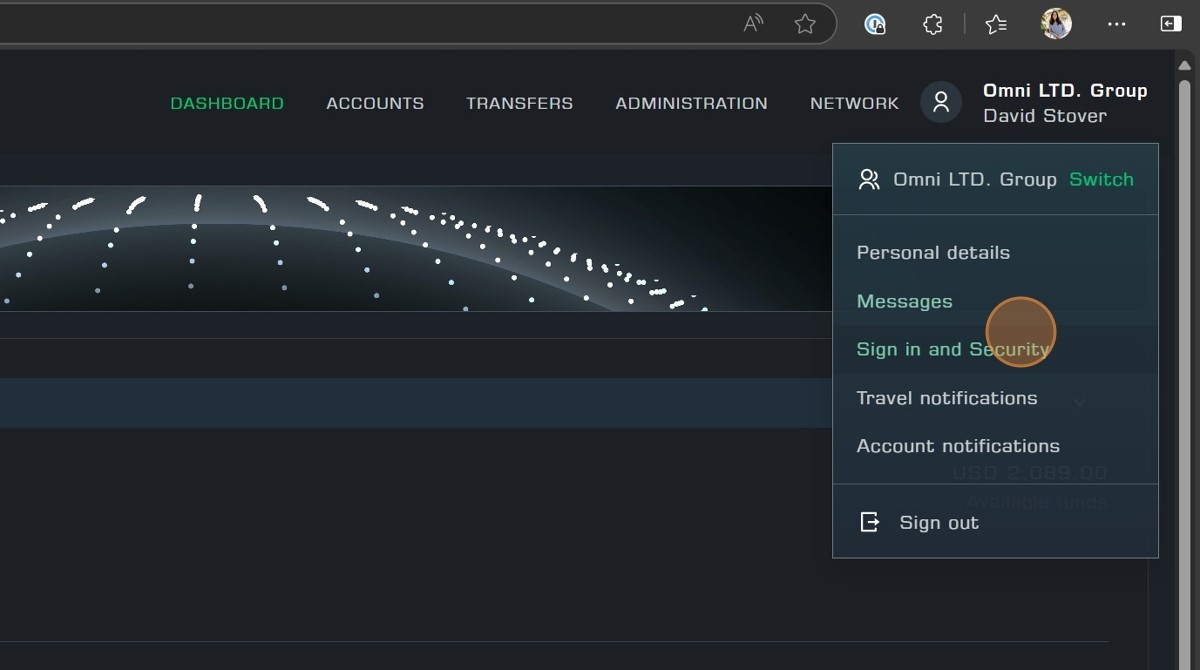Open the browser Extensions puzzle icon
Image resolution: width=1200 pixels, height=670 pixels.
click(x=933, y=24)
